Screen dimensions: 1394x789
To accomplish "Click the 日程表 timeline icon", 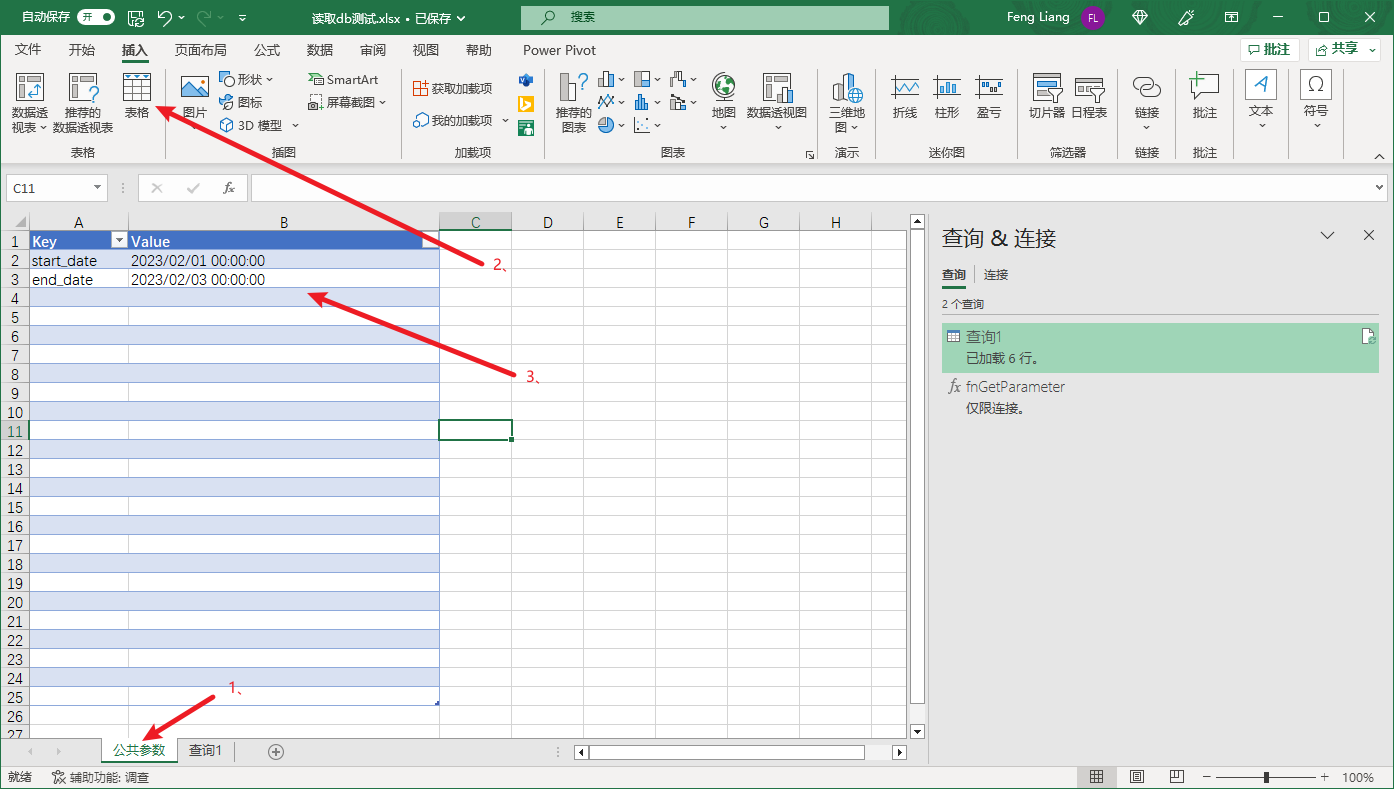I will pos(1089,96).
